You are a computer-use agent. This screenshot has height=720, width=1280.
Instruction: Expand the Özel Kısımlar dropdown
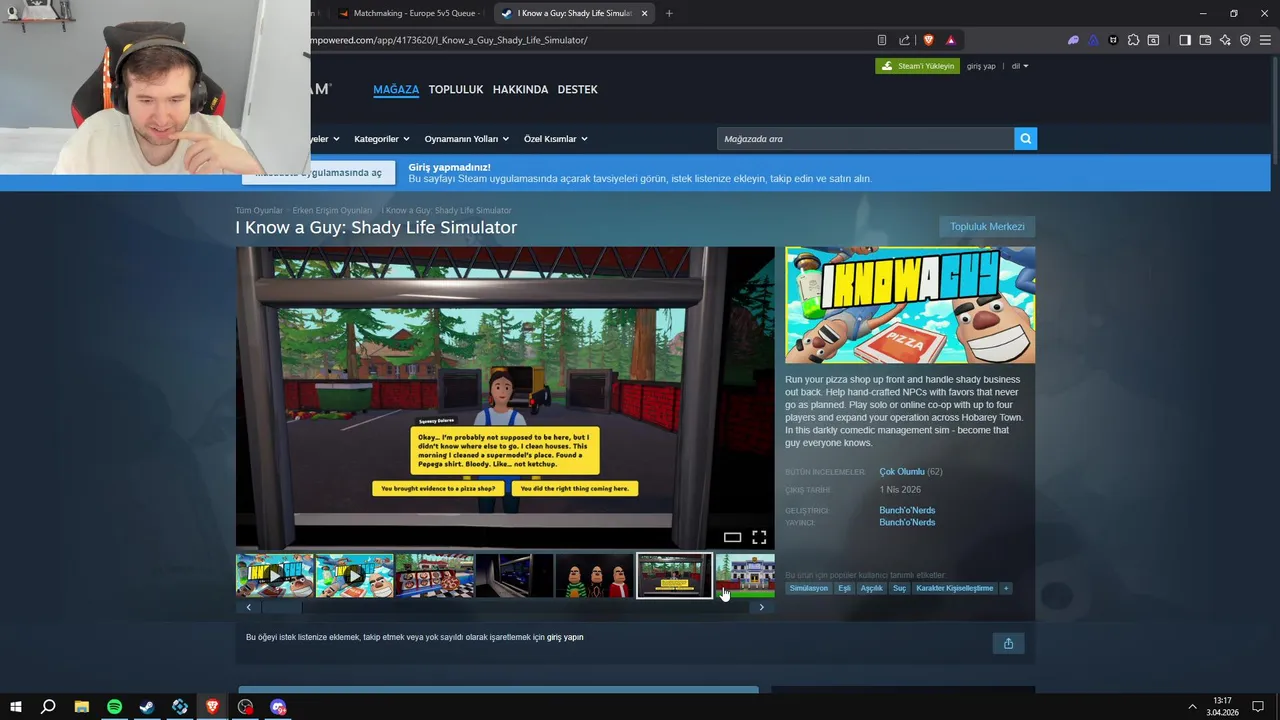click(x=556, y=139)
